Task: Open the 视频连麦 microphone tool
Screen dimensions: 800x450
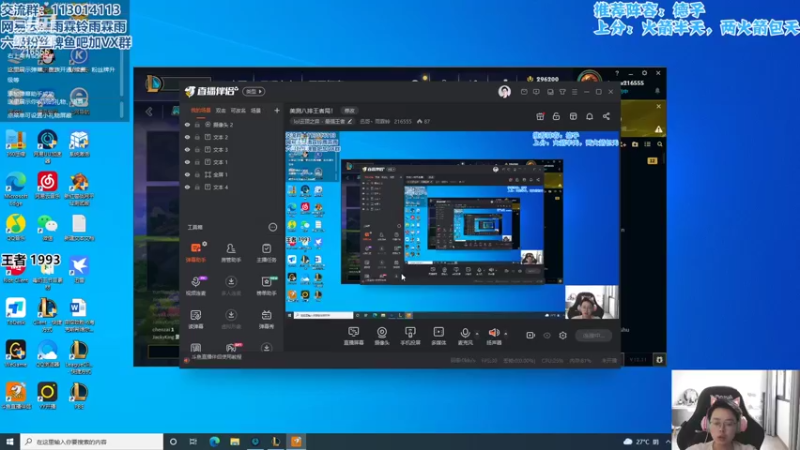Action: click(x=195, y=286)
